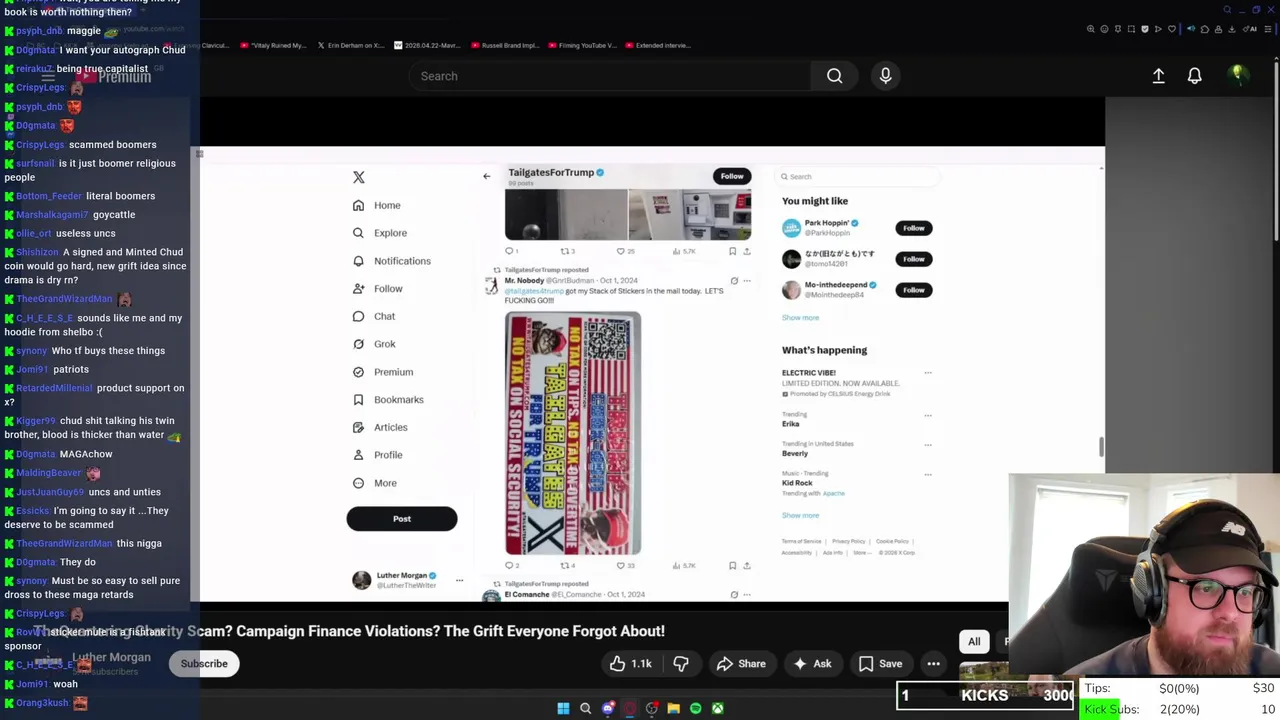This screenshot has width=1280, height=720.
Task: Follow Mo-inthedeepend account
Action: pos(914,290)
